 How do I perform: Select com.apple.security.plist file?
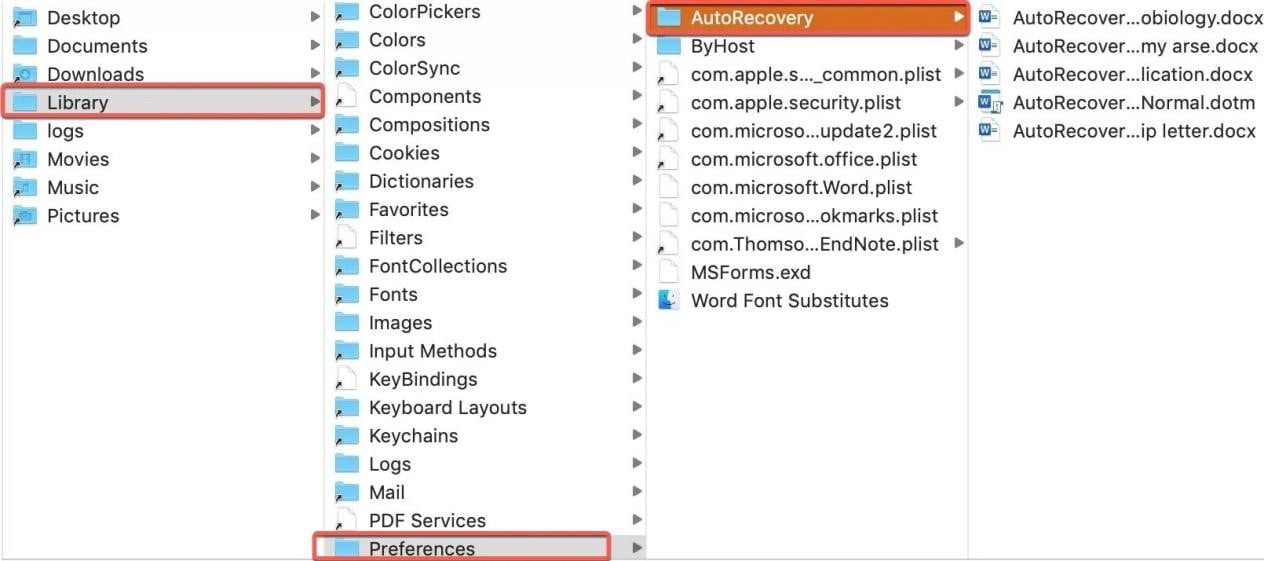tap(795, 102)
